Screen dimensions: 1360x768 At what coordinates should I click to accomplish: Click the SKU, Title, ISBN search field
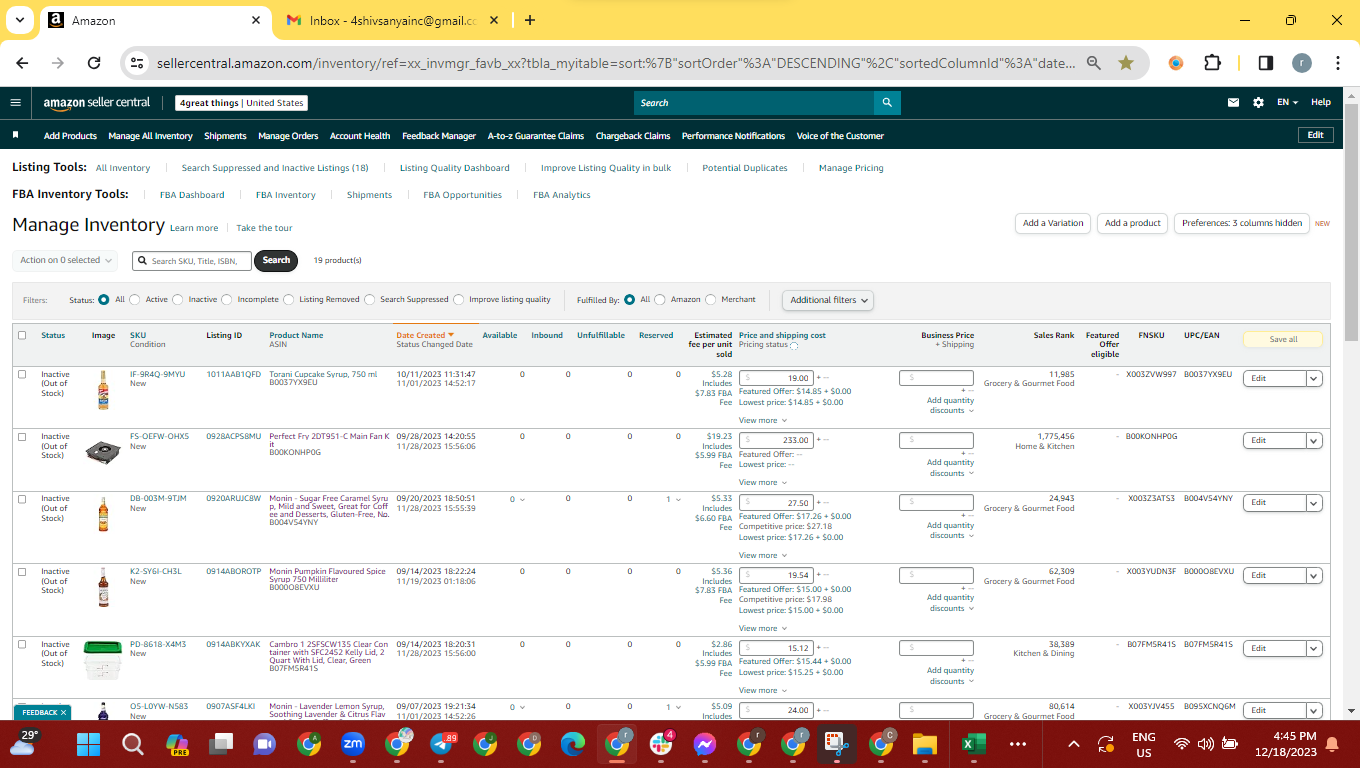point(192,260)
